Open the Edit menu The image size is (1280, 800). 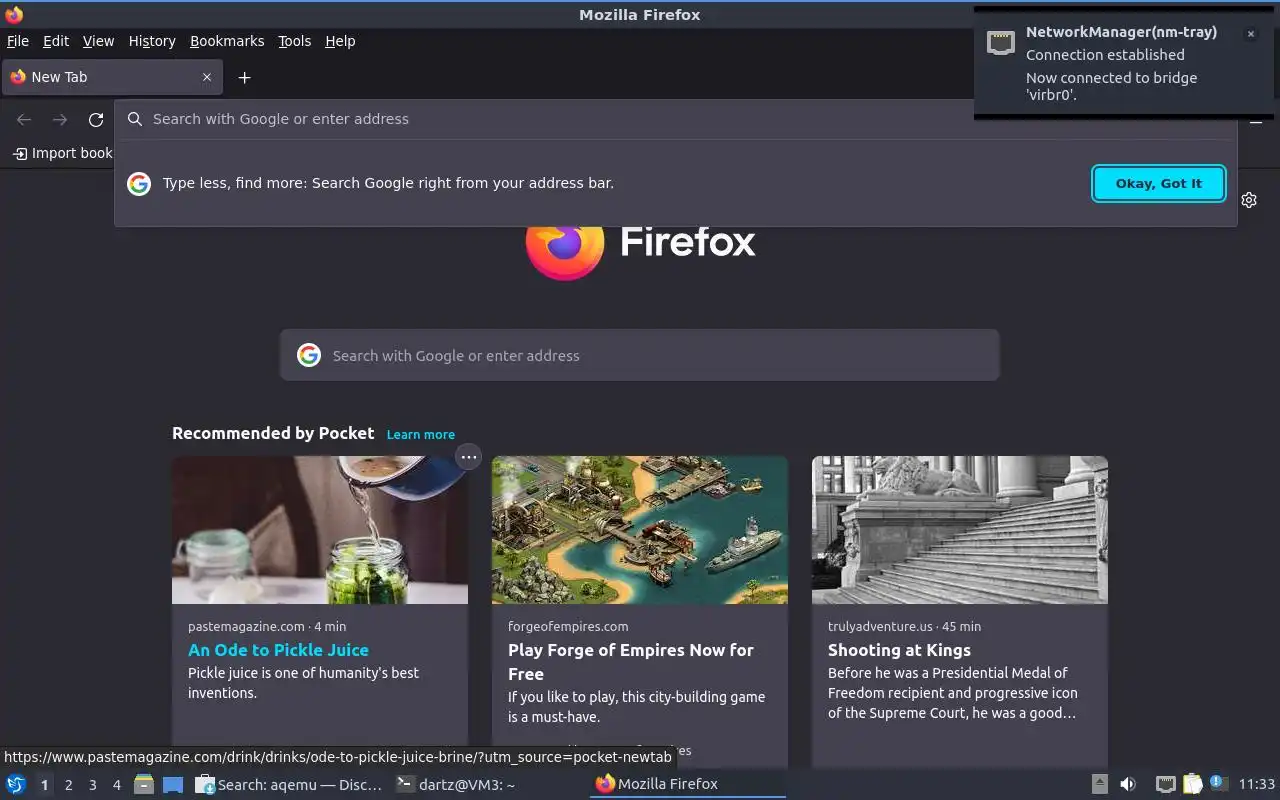pyautogui.click(x=56, y=41)
